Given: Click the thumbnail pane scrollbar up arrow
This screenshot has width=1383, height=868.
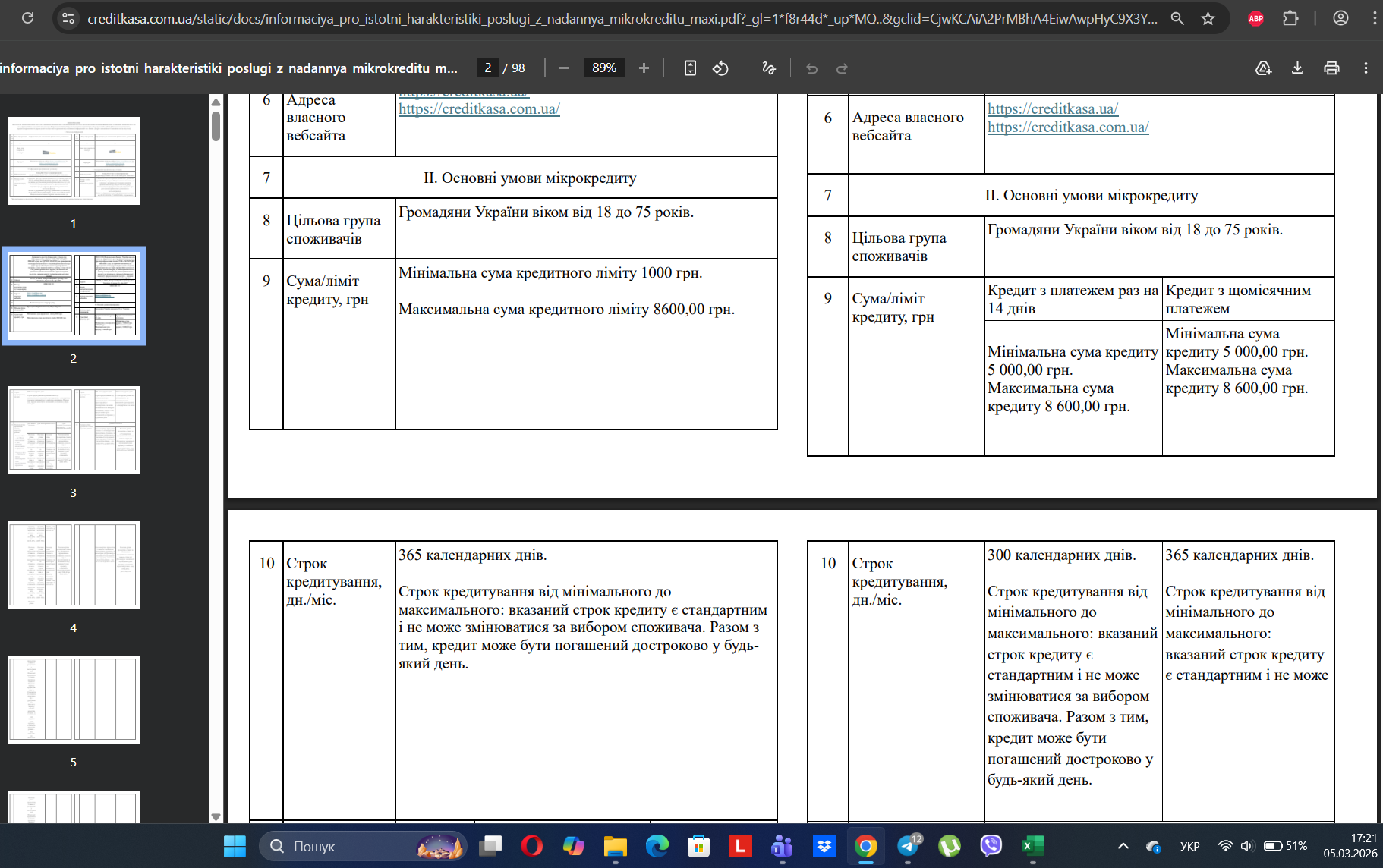Looking at the screenshot, I should 216,102.
